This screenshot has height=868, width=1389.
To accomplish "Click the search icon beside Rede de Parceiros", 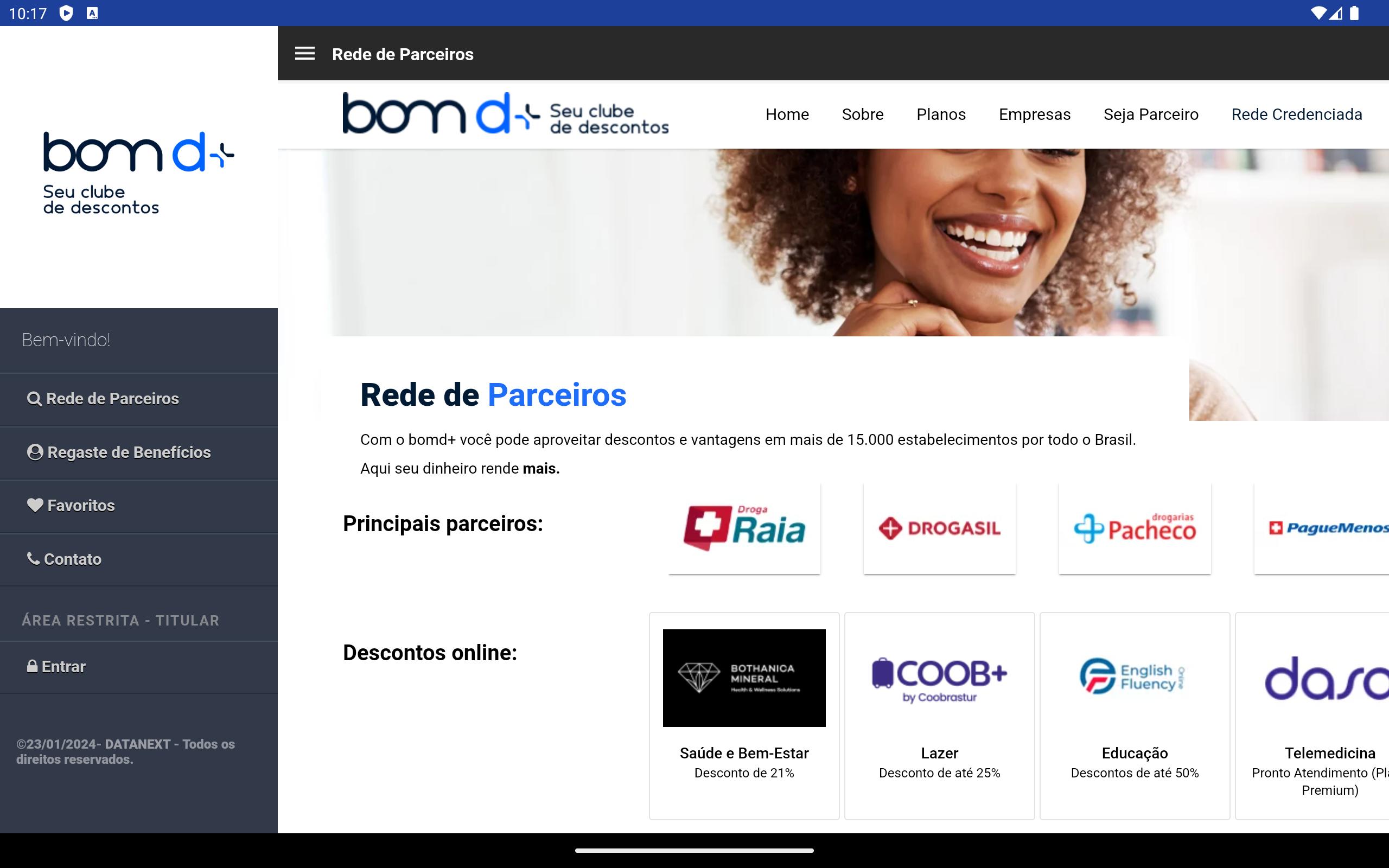I will click(34, 399).
